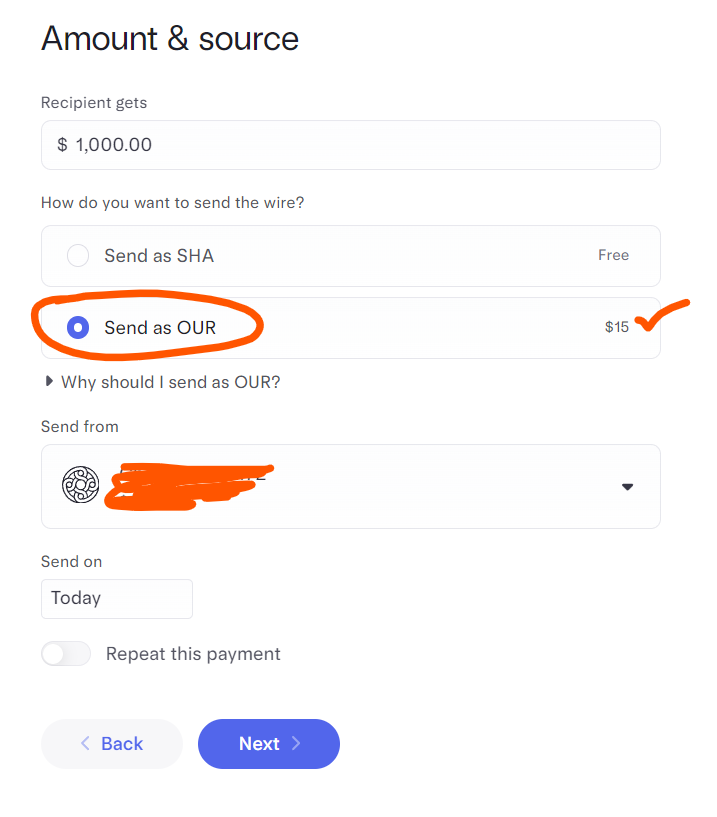The width and height of the screenshot is (717, 817).
Task: Open the Send from dropdown arrow
Action: point(627,487)
